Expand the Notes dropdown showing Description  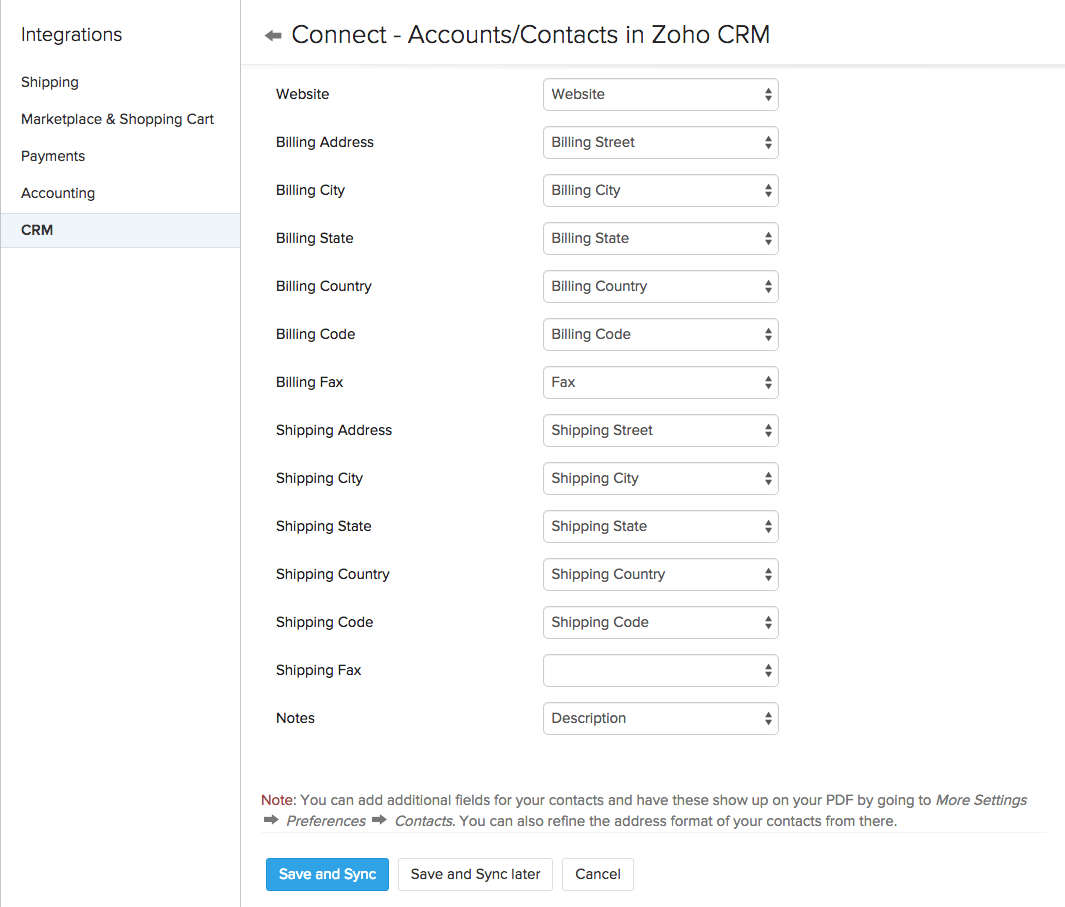click(660, 718)
